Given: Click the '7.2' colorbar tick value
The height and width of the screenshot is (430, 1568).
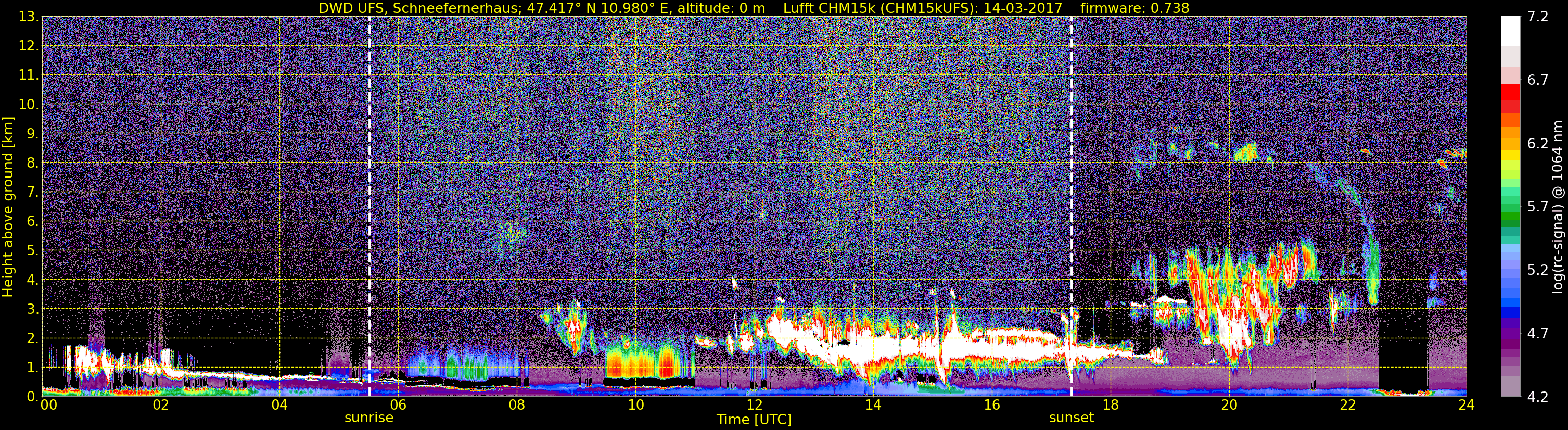Looking at the screenshot, I should point(1538,17).
